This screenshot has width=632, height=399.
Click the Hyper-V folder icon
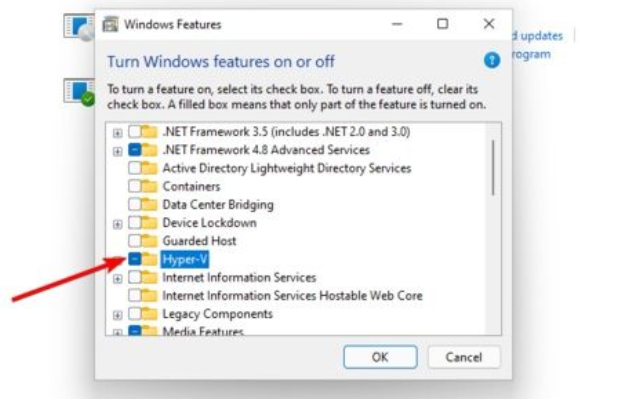click(150, 259)
